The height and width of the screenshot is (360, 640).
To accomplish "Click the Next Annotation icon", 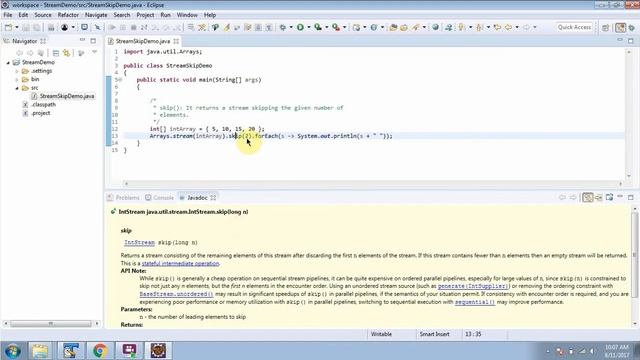I will tap(461, 27).
